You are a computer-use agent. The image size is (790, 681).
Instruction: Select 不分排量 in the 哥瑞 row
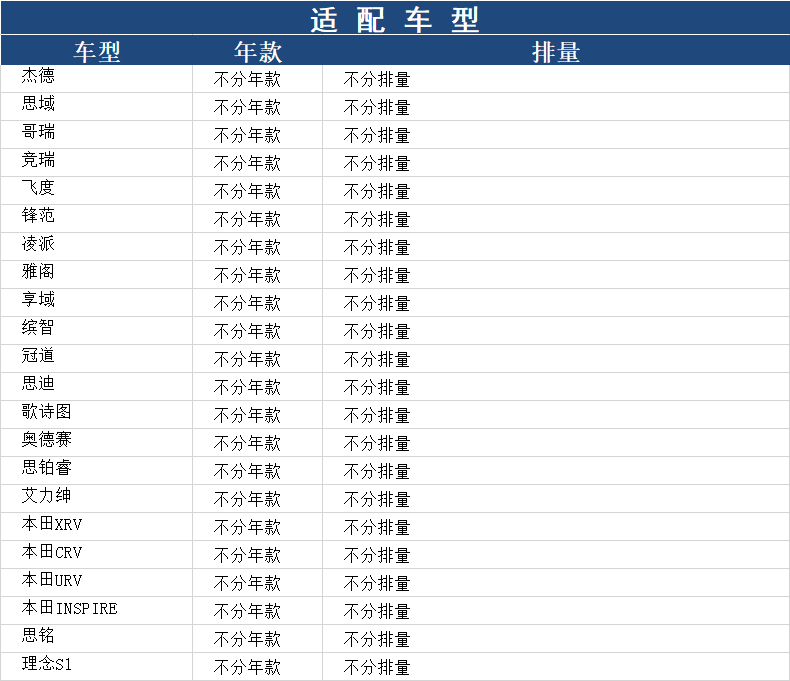tap(377, 135)
